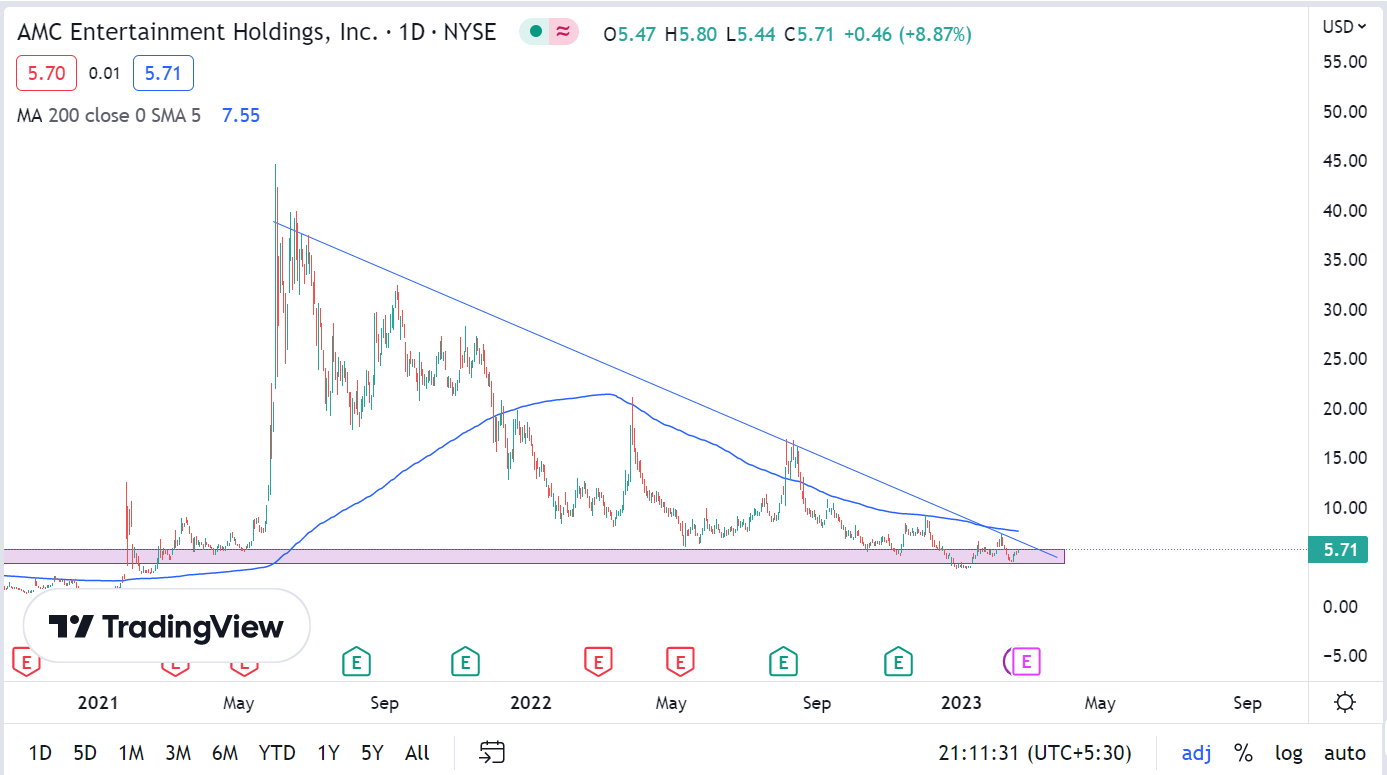Image resolution: width=1387 pixels, height=775 pixels.
Task: Open chart settings gear icon
Action: (x=1346, y=702)
